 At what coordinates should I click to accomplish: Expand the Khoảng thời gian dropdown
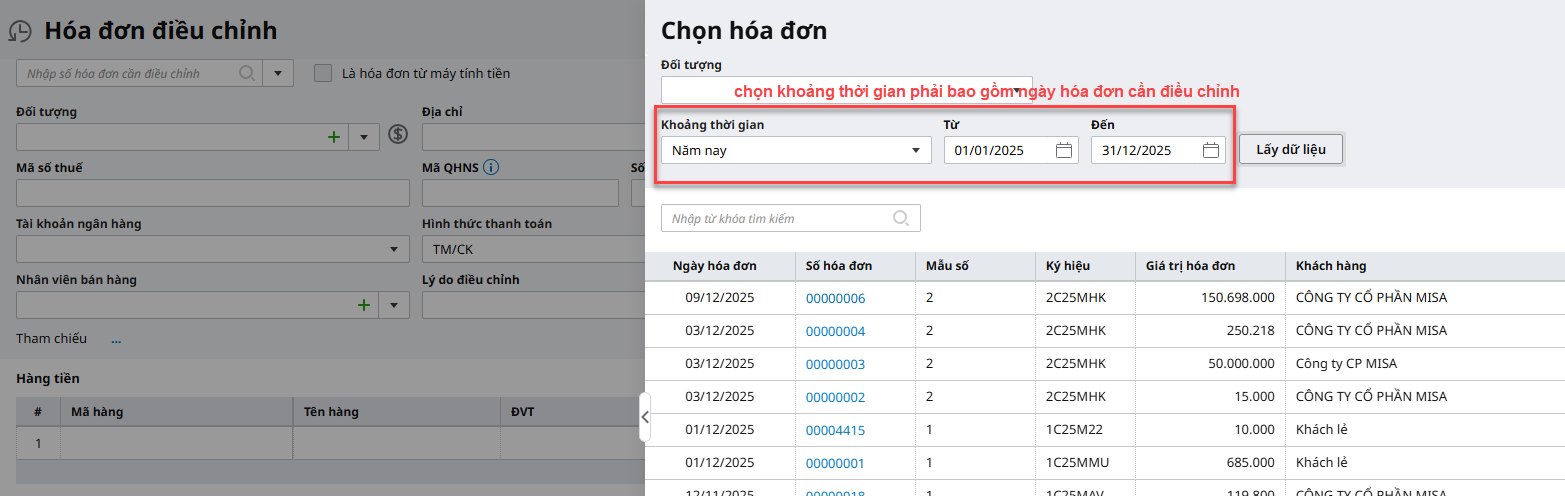point(915,151)
